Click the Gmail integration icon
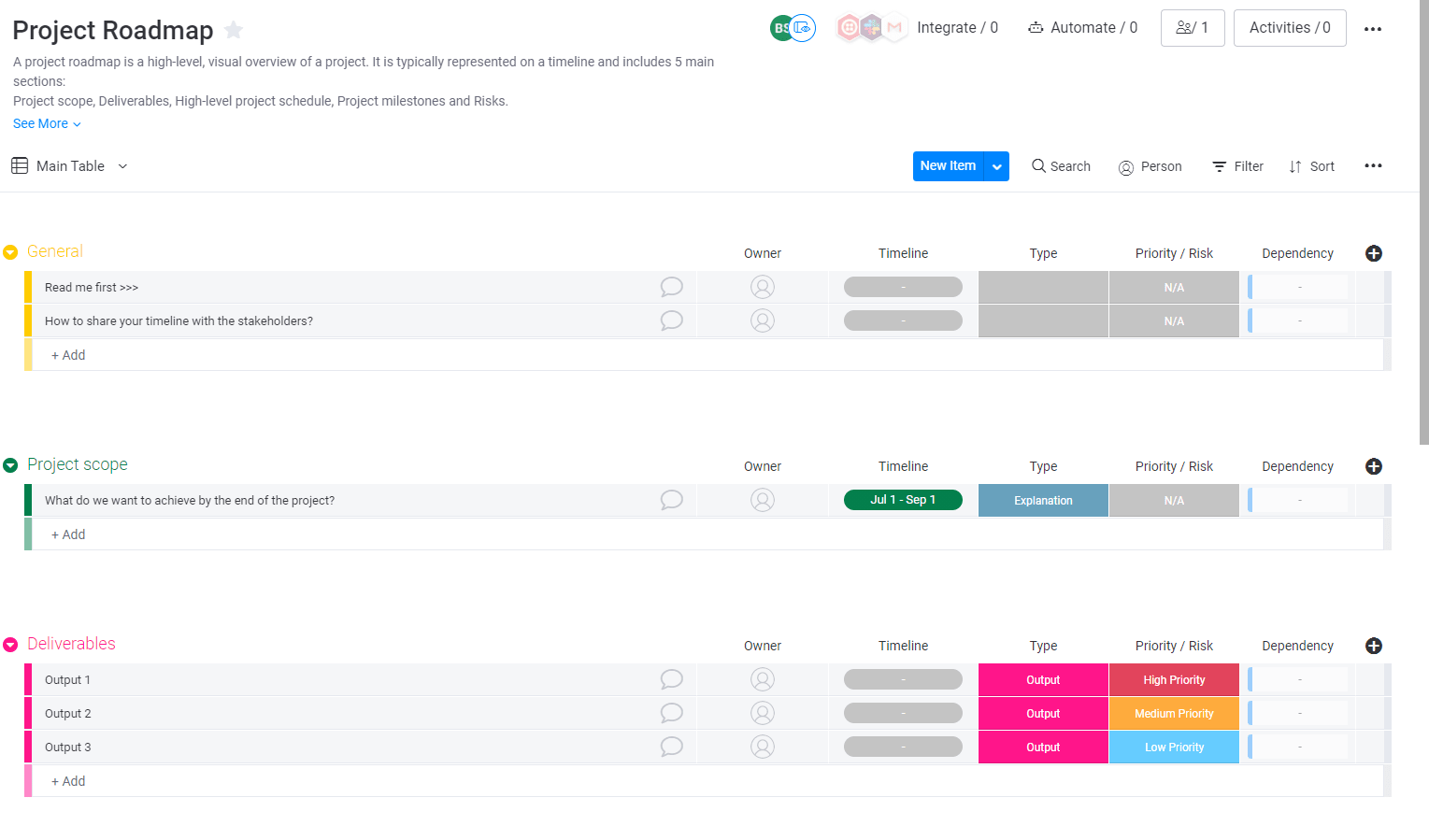Screen dimensions: 1429x840 click(894, 28)
